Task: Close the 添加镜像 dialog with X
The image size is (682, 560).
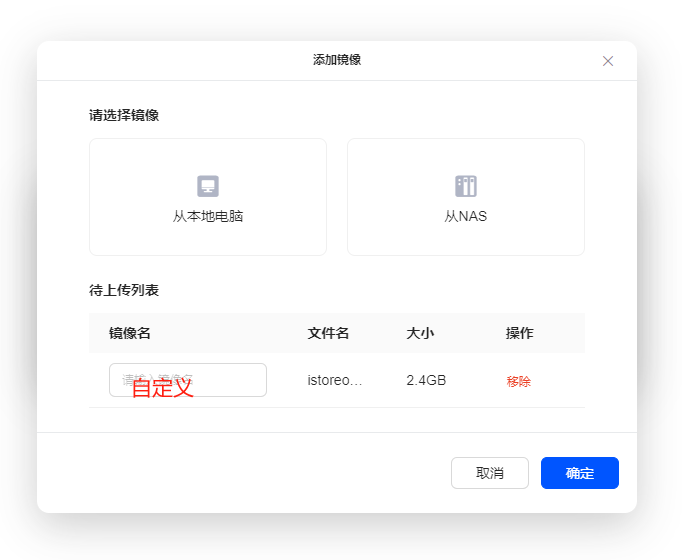Action: (608, 61)
